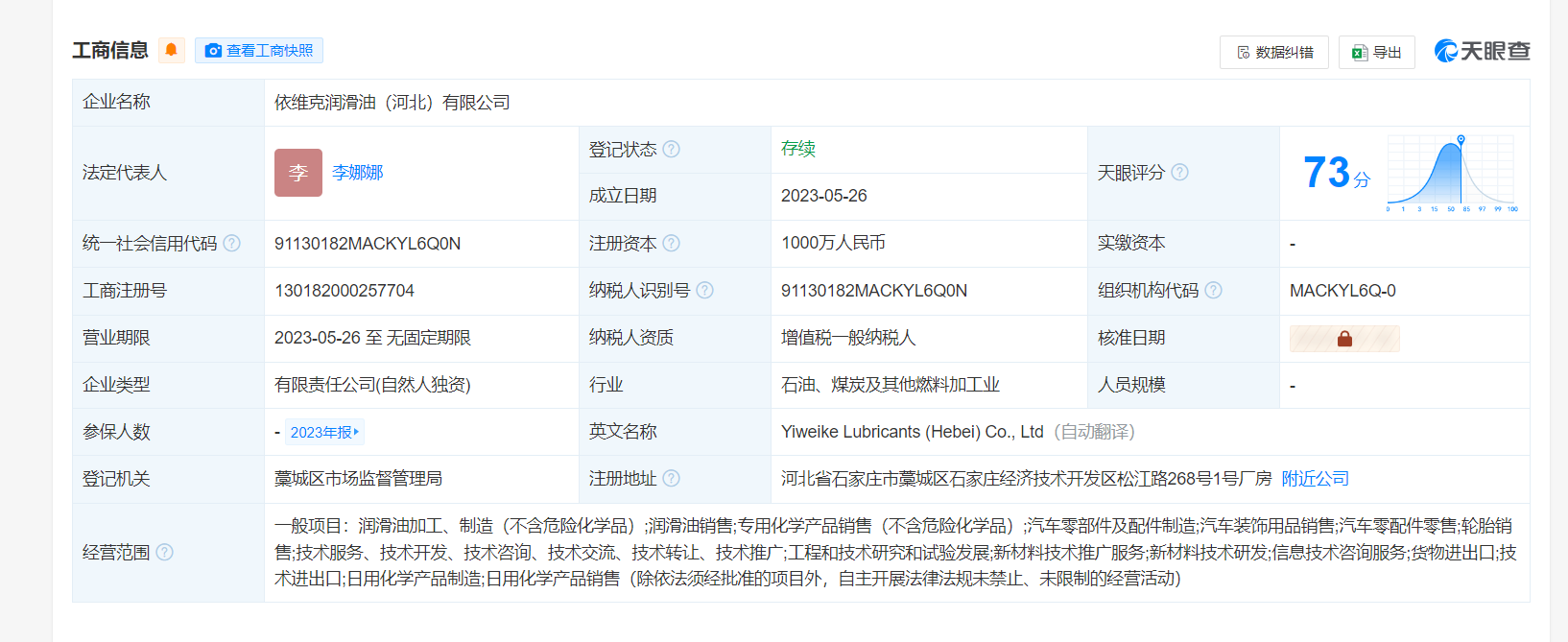Click company type 有限责任公司(自然人独资)
The width and height of the screenshot is (1568, 642).
[x=372, y=385]
